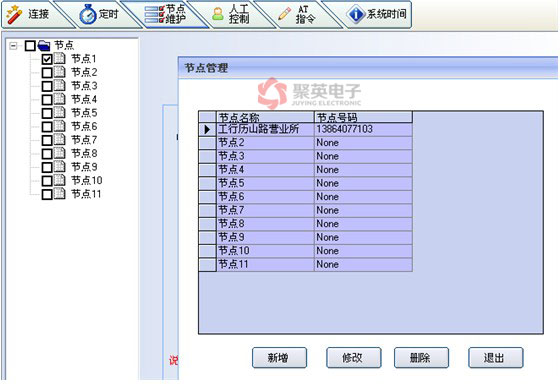This screenshot has height=388, width=560.
Task: Click the document icon beside 节点7
Action: 60,140
